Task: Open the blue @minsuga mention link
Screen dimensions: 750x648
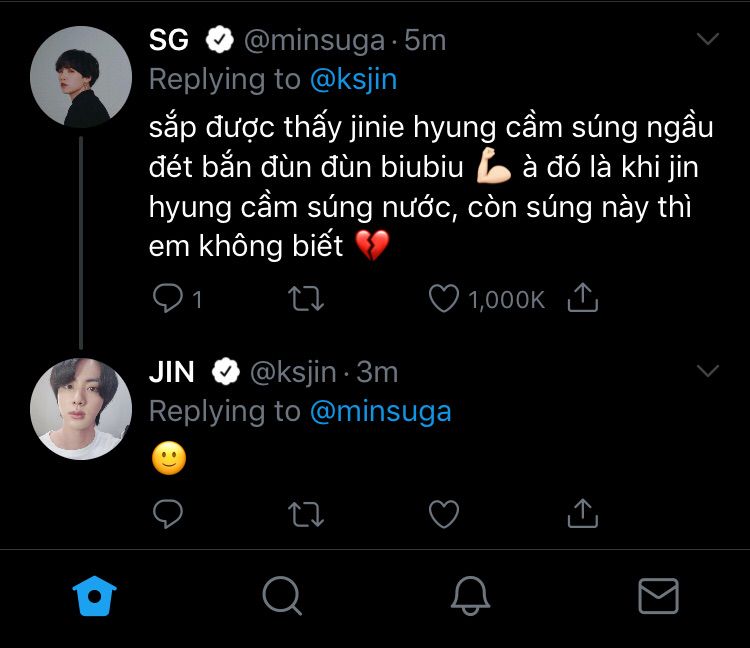Action: [380, 411]
